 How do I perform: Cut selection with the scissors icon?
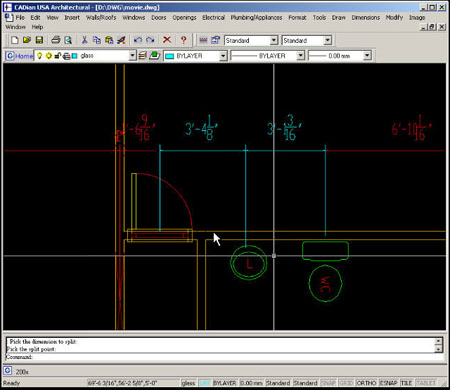pos(84,40)
